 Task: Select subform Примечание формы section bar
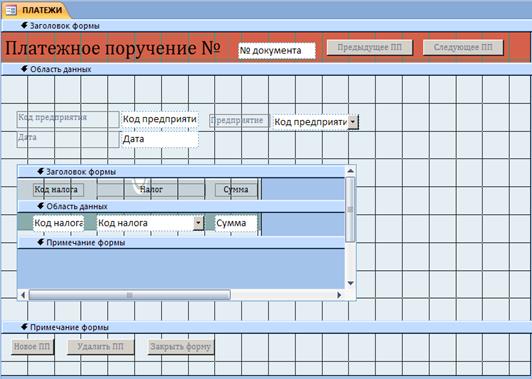tap(181, 243)
